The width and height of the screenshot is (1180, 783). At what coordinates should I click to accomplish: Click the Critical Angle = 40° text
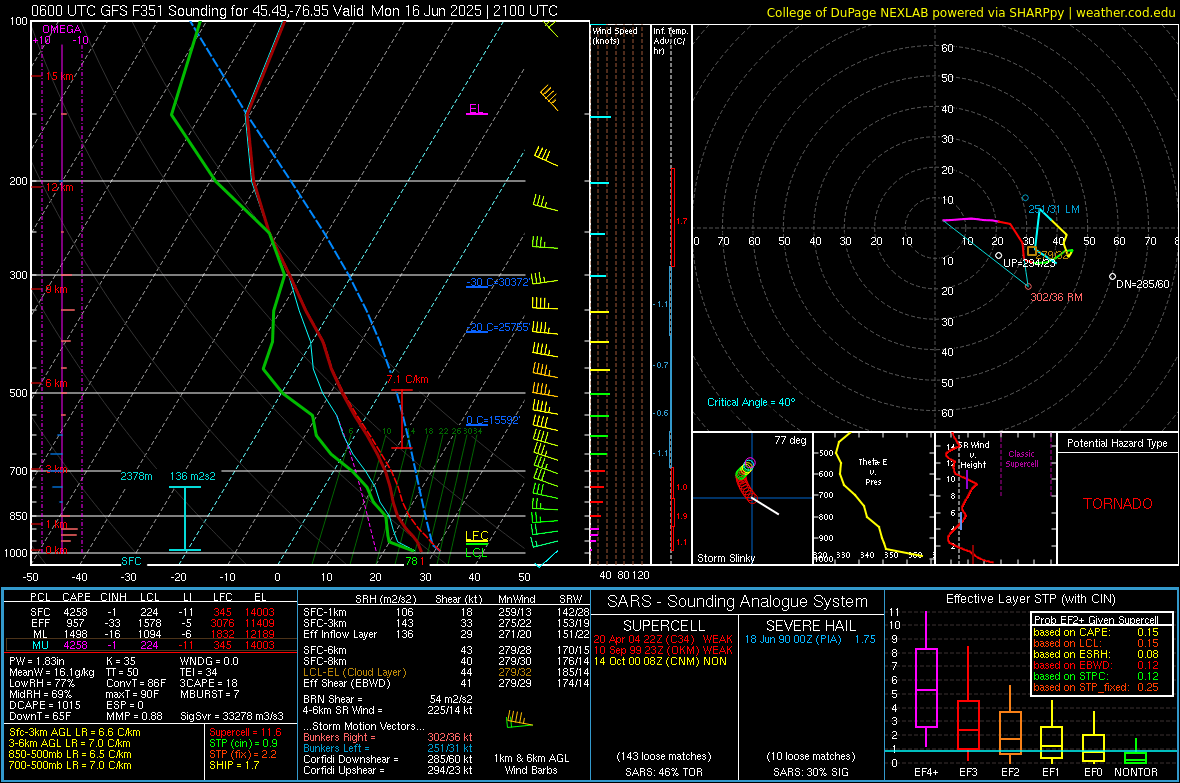point(751,402)
